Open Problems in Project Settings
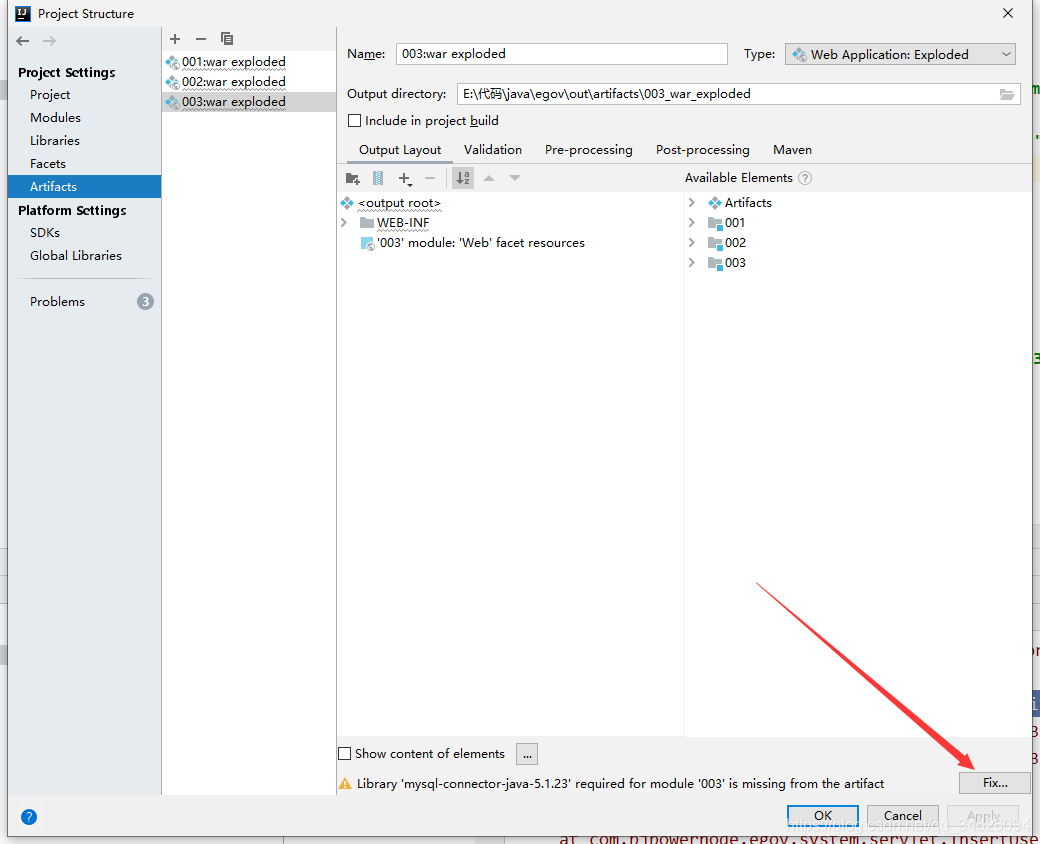1040x844 pixels. 57,301
